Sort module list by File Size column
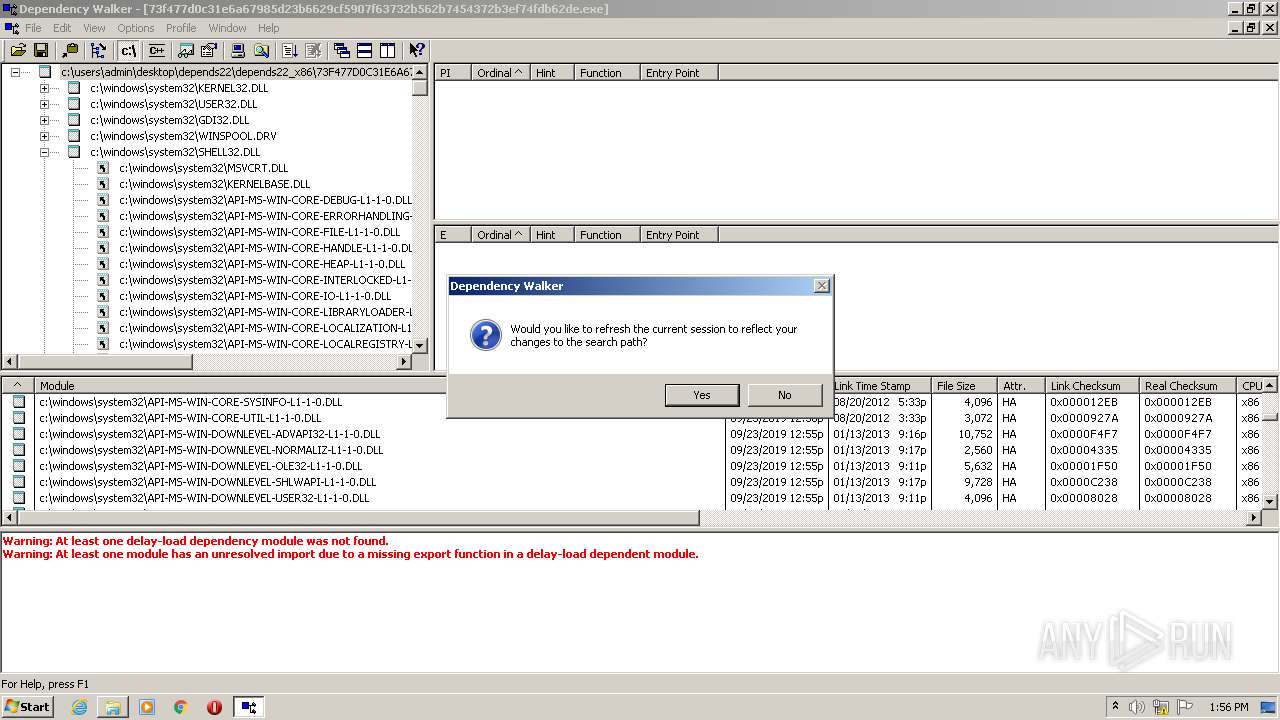Image resolution: width=1280 pixels, height=720 pixels. [963, 385]
